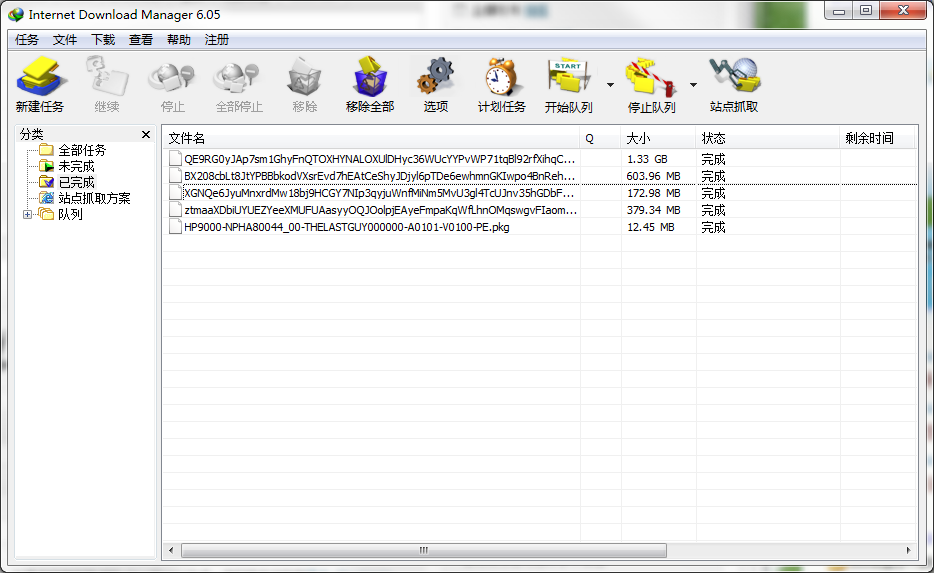Click the 停止队列 (stop queue) icon

[x=651, y=77]
